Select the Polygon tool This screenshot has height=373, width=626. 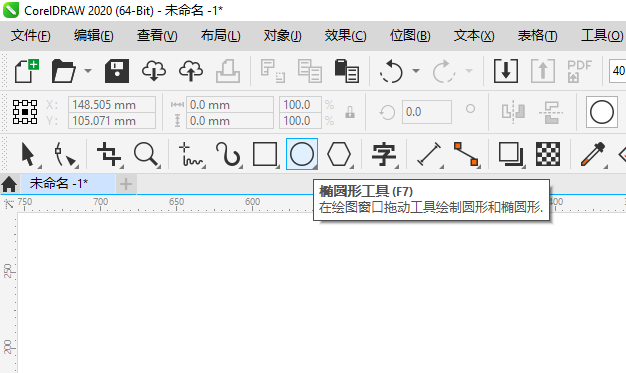(x=339, y=155)
